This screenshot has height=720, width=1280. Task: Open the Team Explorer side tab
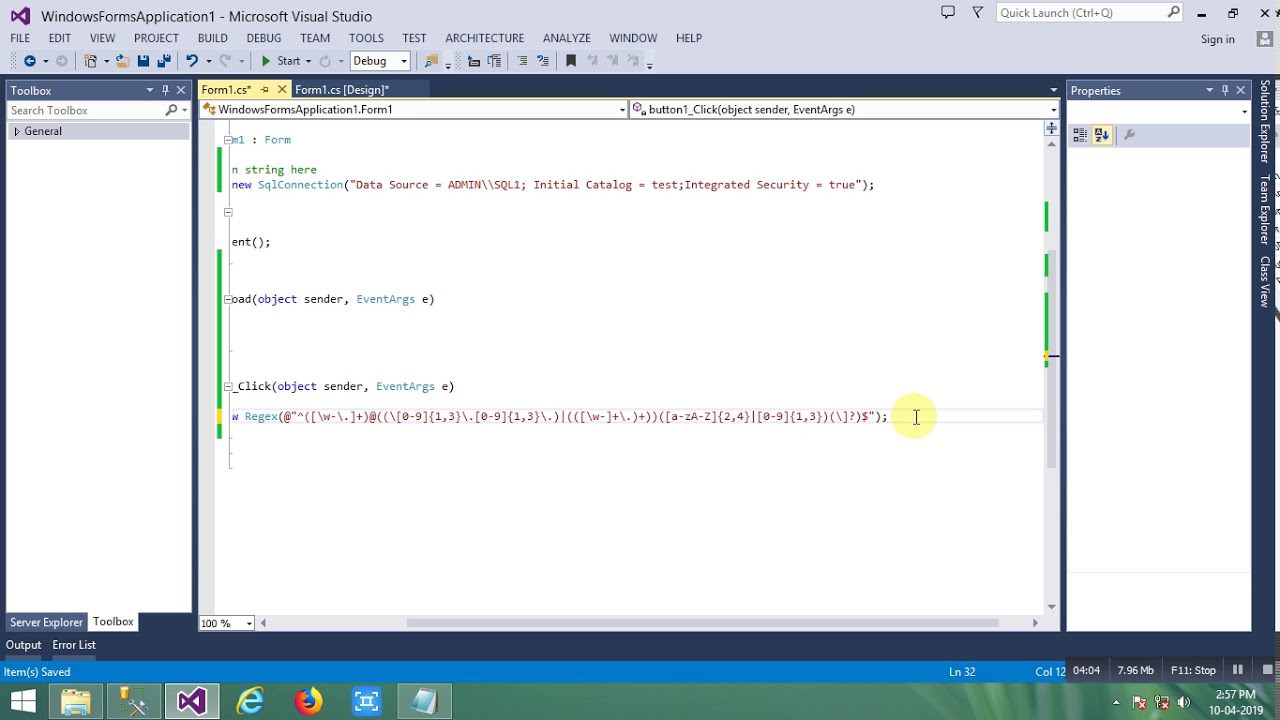[x=1265, y=210]
